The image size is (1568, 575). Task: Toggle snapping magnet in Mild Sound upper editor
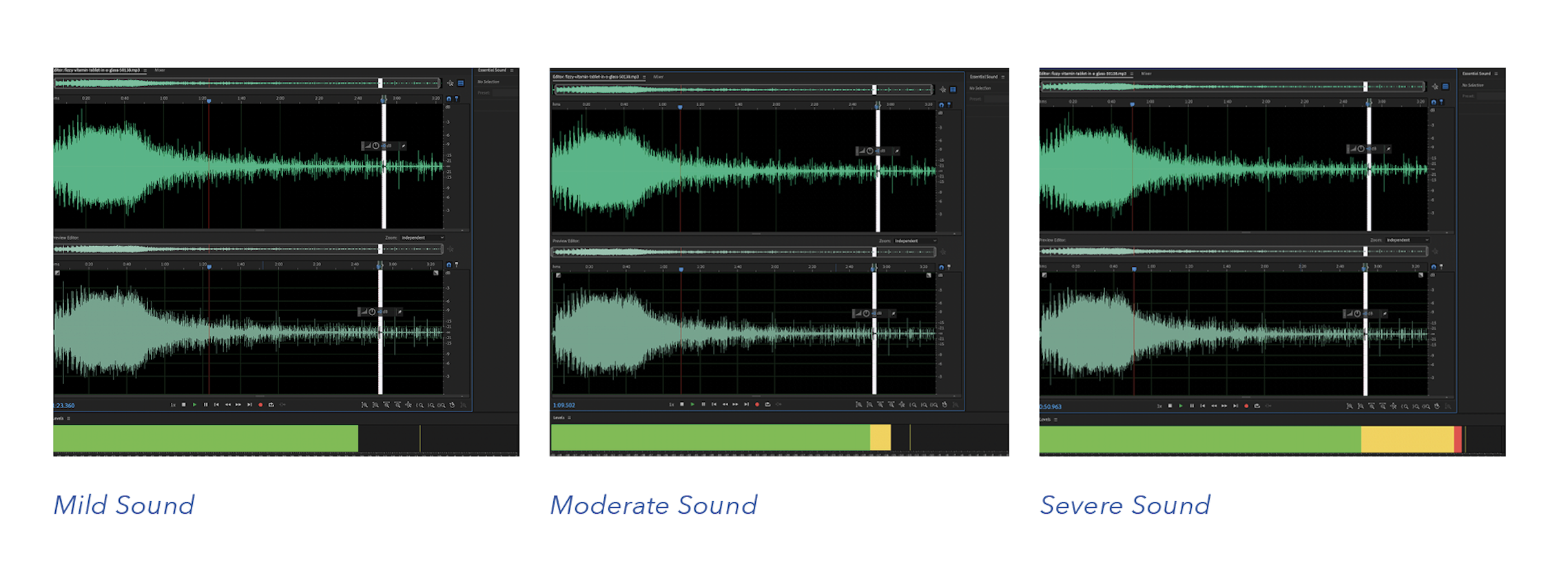click(x=448, y=99)
